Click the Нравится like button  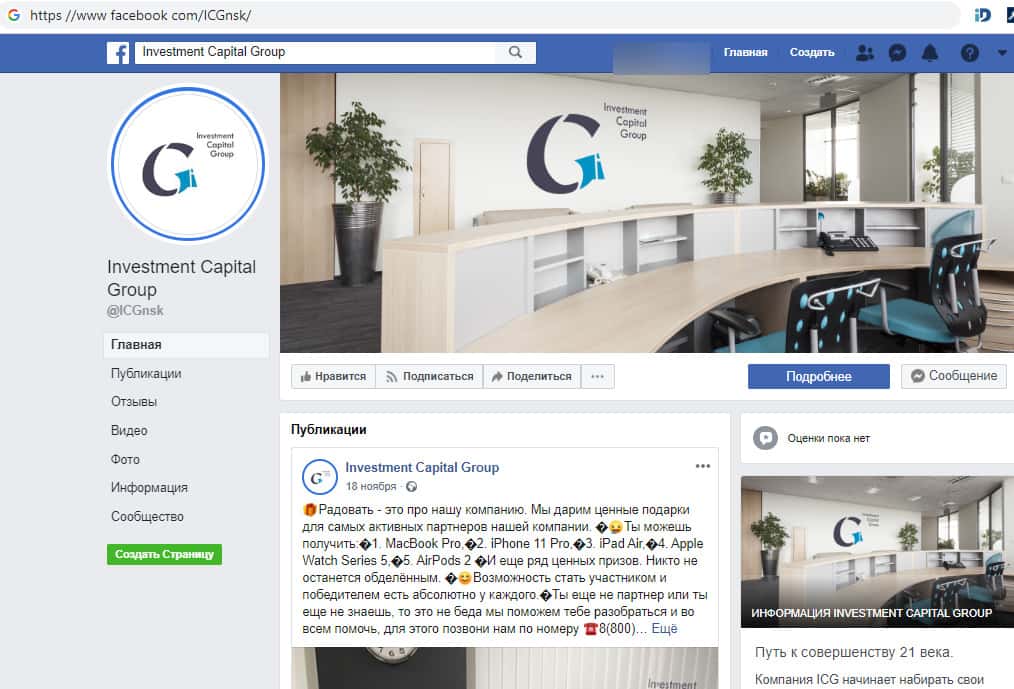(333, 377)
